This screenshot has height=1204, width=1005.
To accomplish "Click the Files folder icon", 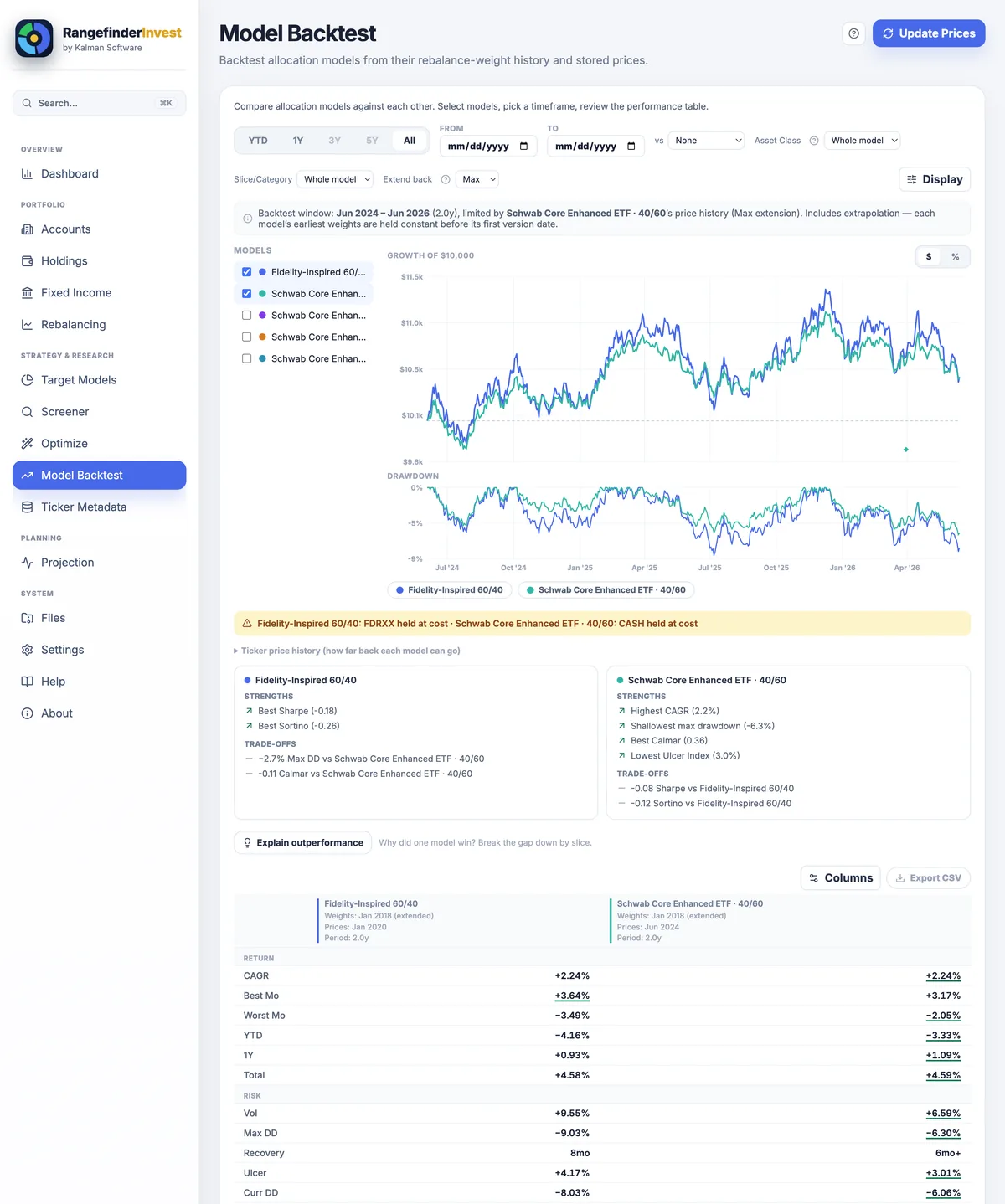I will pyautogui.click(x=27, y=618).
